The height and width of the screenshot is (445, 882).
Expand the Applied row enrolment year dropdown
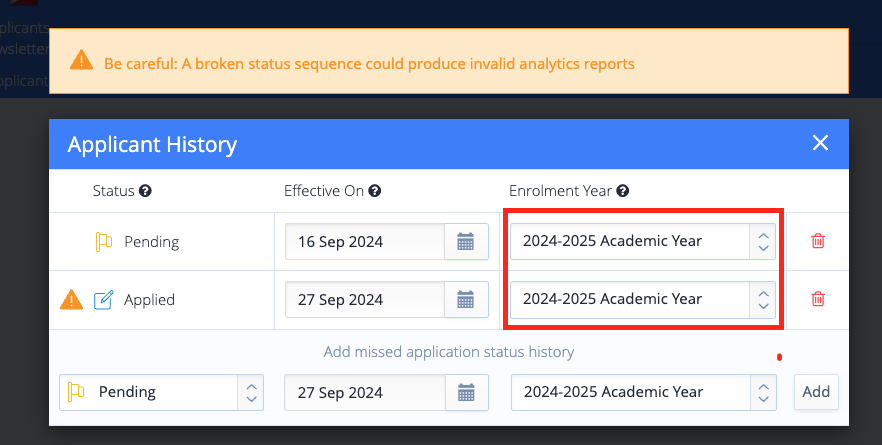(763, 299)
